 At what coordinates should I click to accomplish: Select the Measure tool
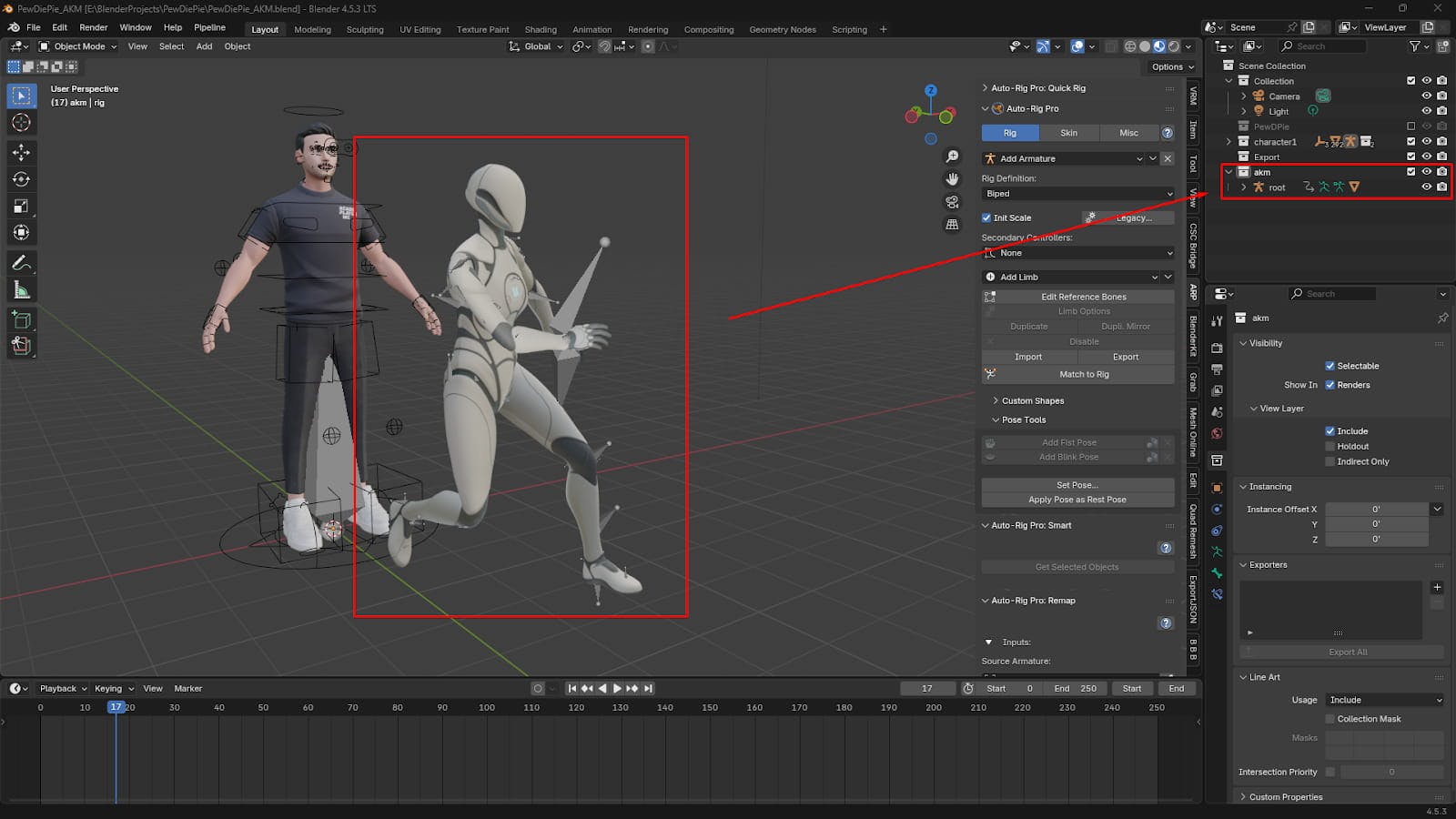[x=21, y=290]
